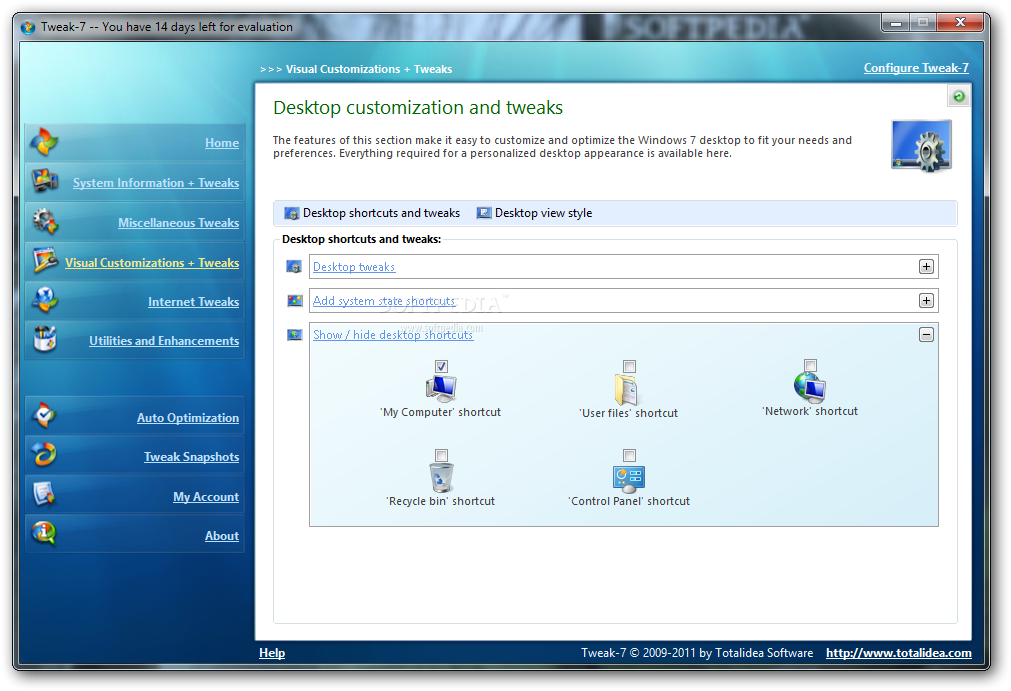Screen dimensions: 1011x691
Task: Enable the 'Recycle bin' shortcut checkbox
Action: tap(441, 455)
